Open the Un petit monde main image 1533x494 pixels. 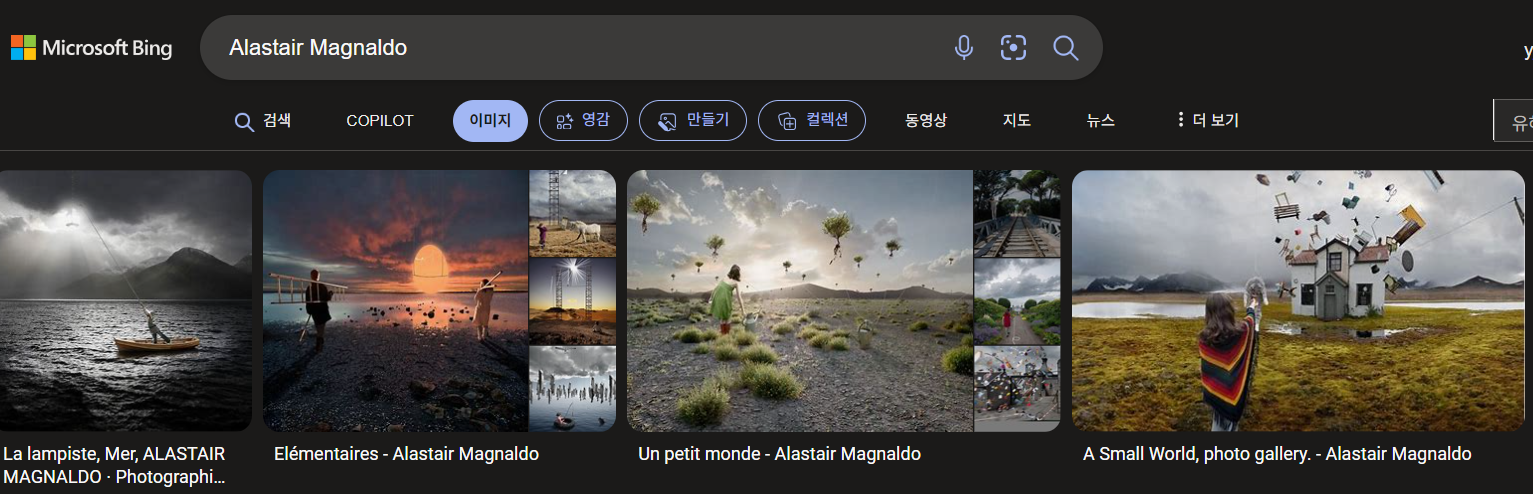[800, 301]
